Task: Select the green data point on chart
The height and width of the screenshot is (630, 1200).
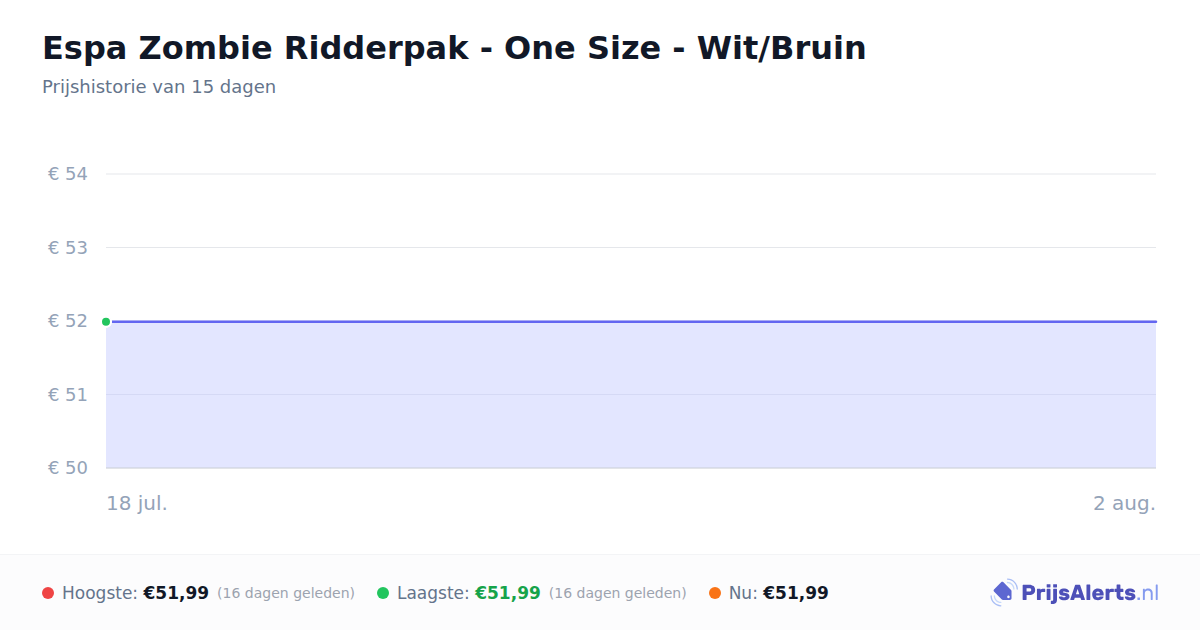Action: (x=106, y=321)
